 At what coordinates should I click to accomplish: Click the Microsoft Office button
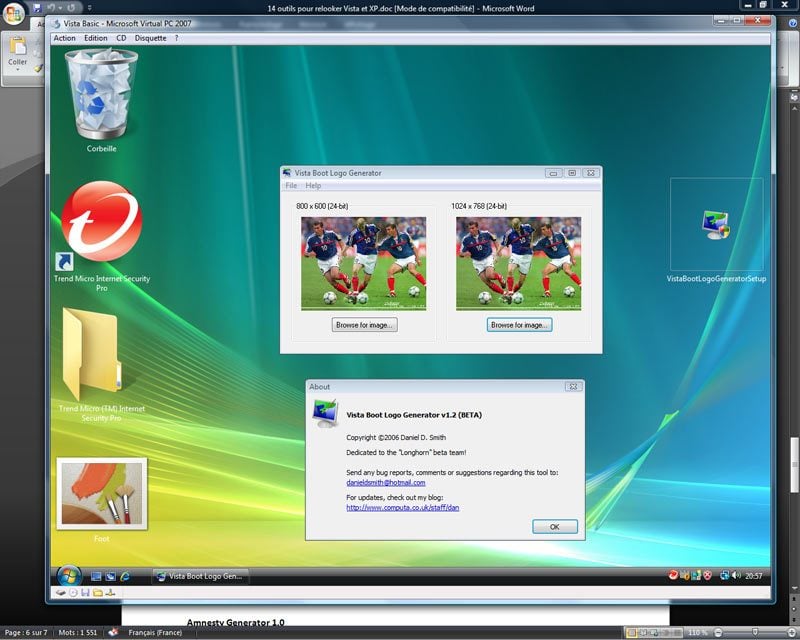pyautogui.click(x=15, y=15)
